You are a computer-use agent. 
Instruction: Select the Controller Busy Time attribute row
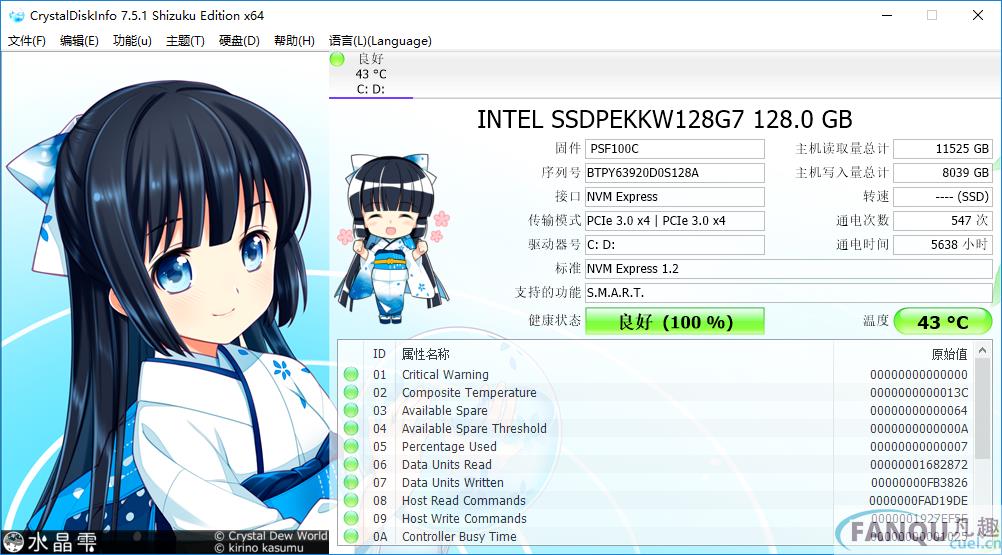pos(656,536)
